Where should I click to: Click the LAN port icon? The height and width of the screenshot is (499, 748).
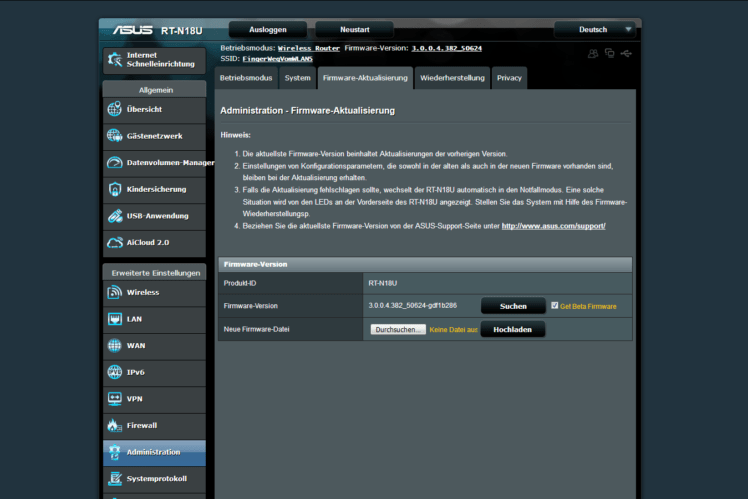(114, 319)
